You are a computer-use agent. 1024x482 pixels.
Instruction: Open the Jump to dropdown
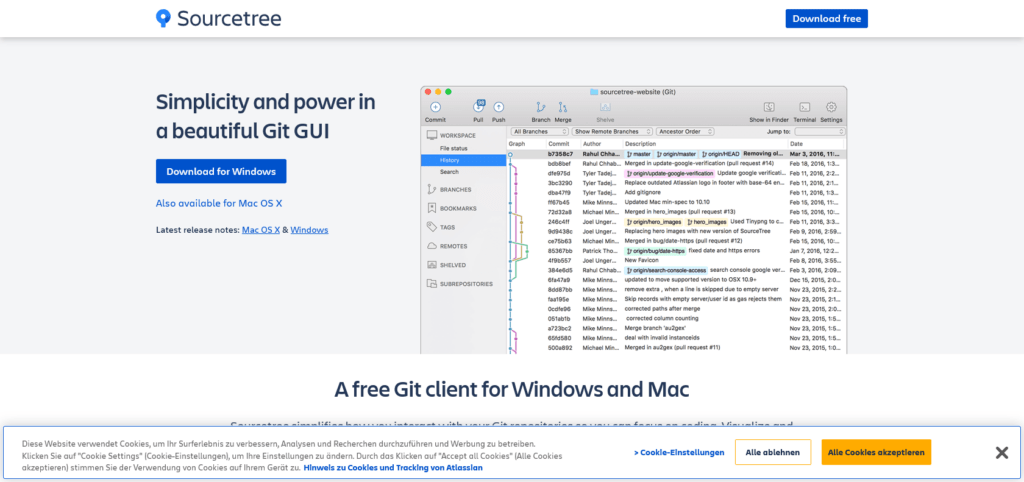(x=820, y=131)
